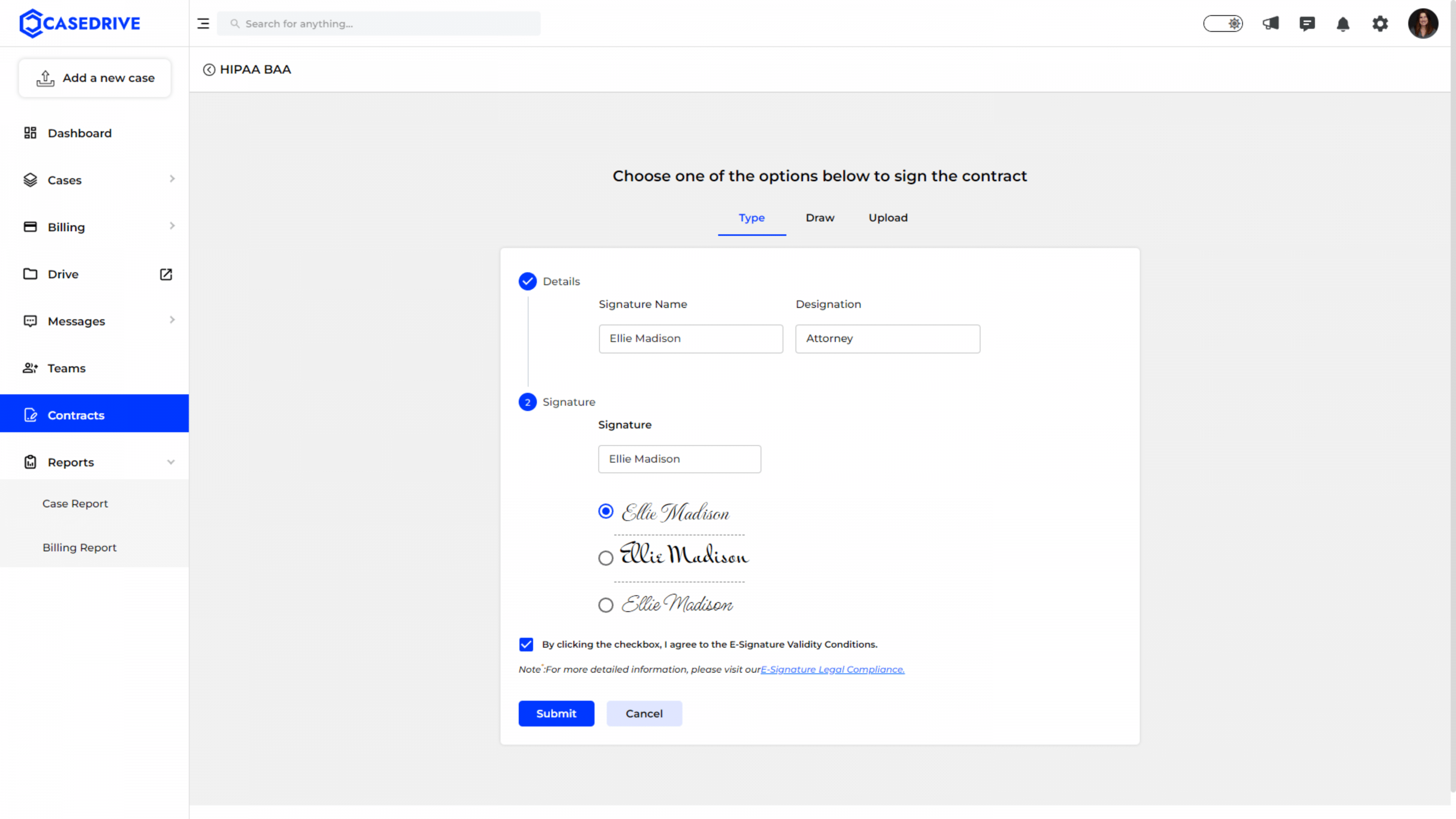Expand the Messages submenu chevron
Image resolution: width=1456 pixels, height=819 pixels.
[x=172, y=320]
